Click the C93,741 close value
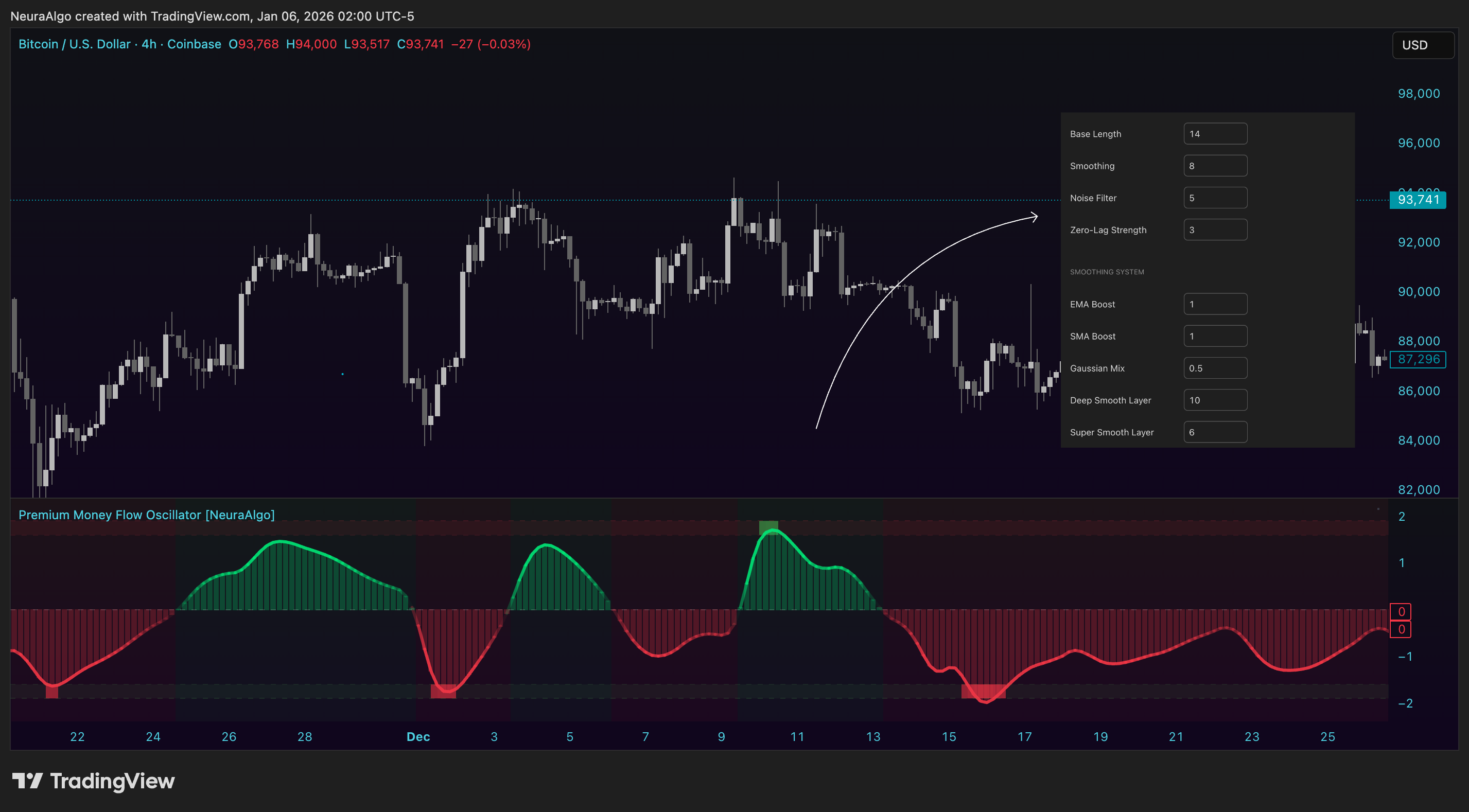This screenshot has width=1469, height=812. [x=421, y=44]
